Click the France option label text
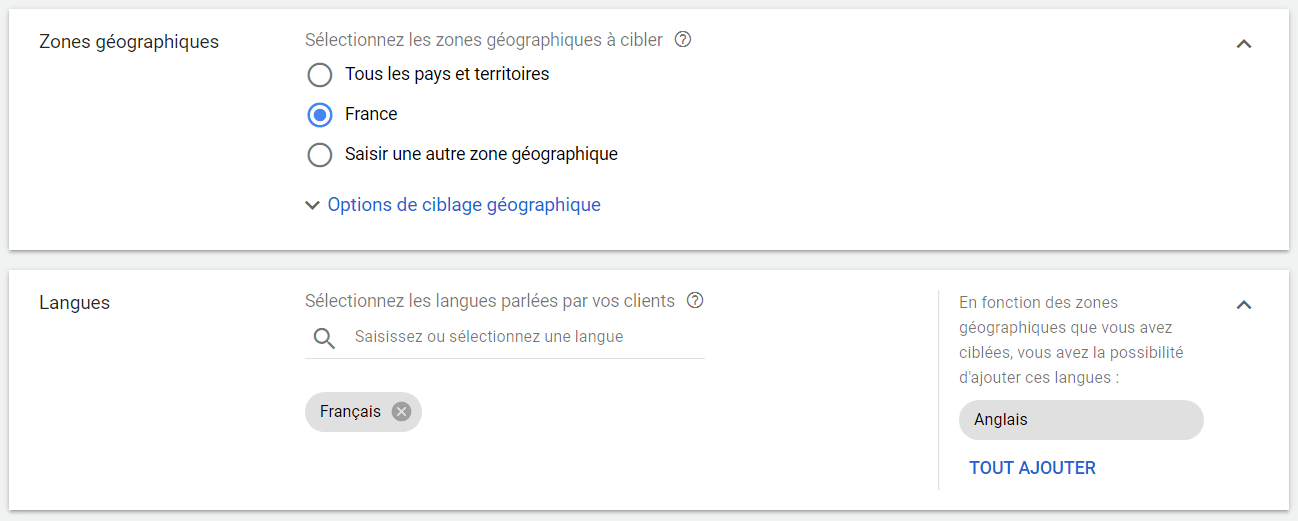The height and width of the screenshot is (521, 1298). click(x=371, y=114)
